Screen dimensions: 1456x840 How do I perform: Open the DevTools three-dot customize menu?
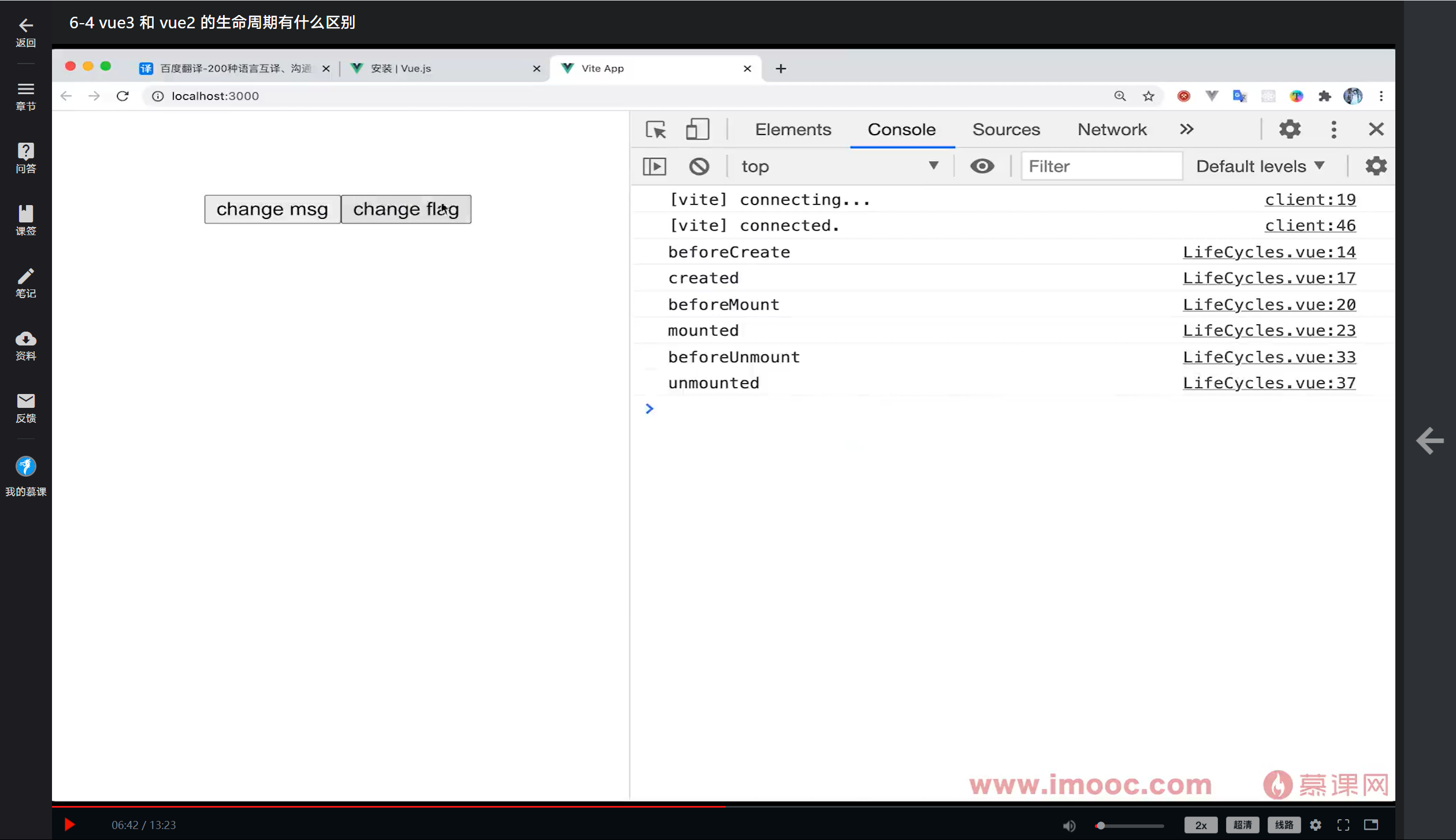[x=1334, y=129]
